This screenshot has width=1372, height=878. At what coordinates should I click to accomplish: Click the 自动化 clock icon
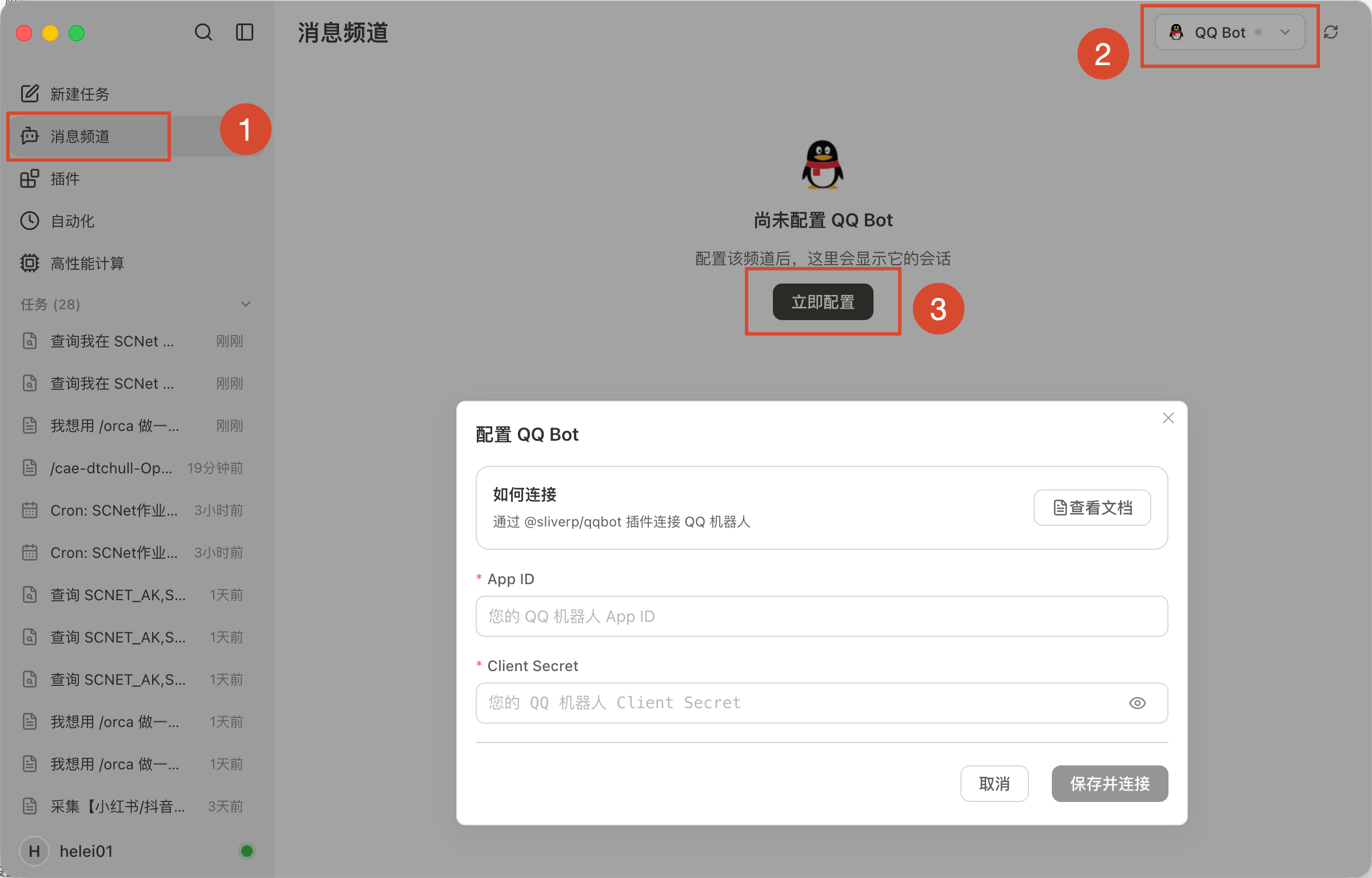[30, 221]
